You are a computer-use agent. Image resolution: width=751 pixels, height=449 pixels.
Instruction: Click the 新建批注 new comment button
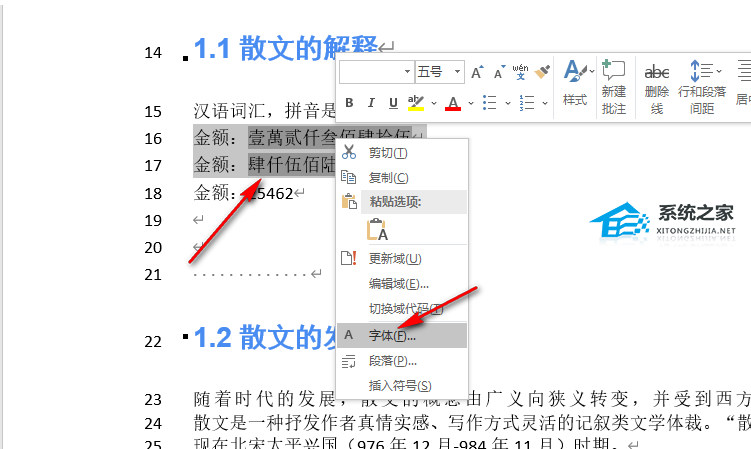pos(614,87)
